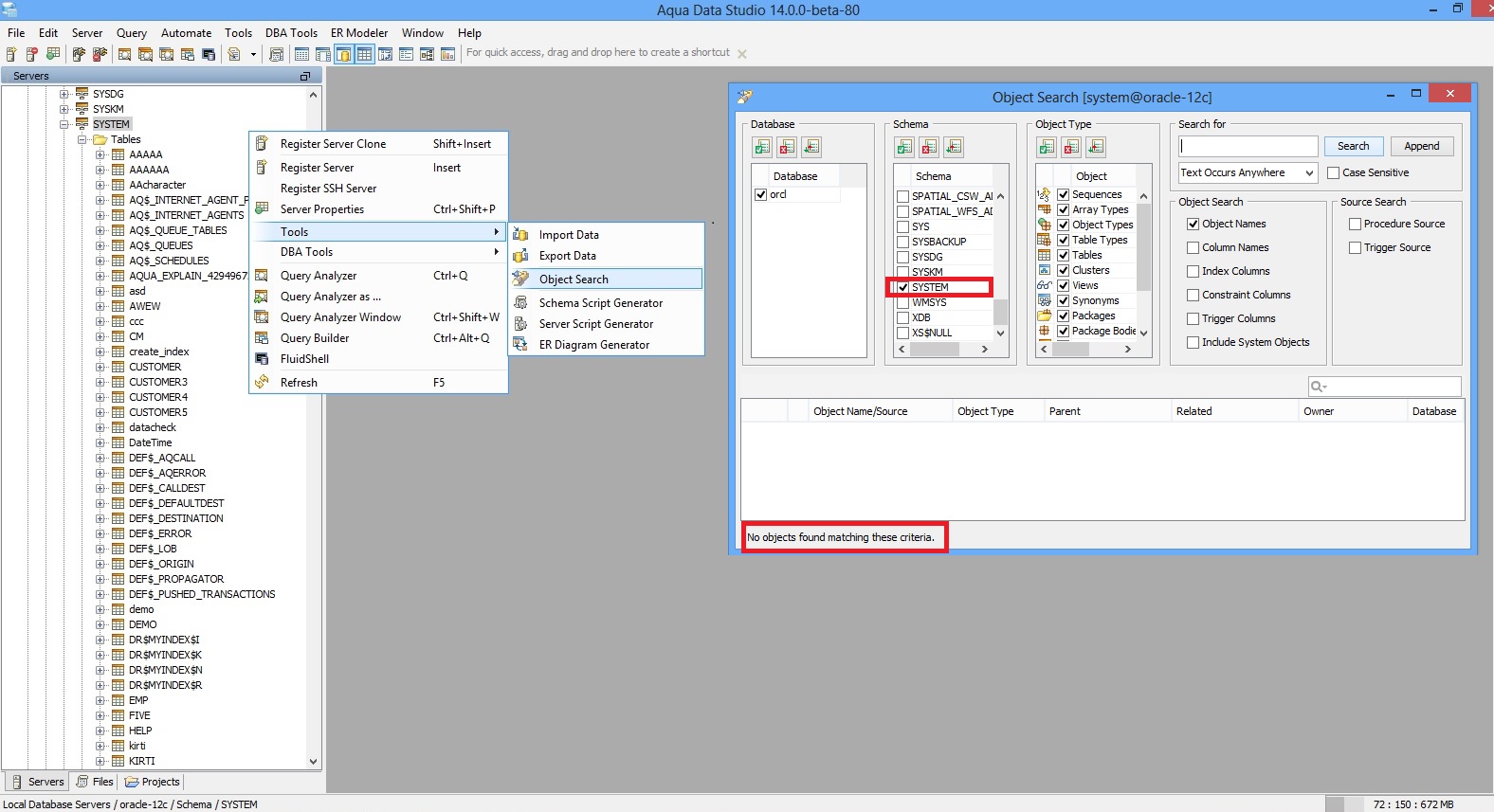Viewport: 1494px width, 812px height.
Task: Click the Search button
Action: [1353, 146]
